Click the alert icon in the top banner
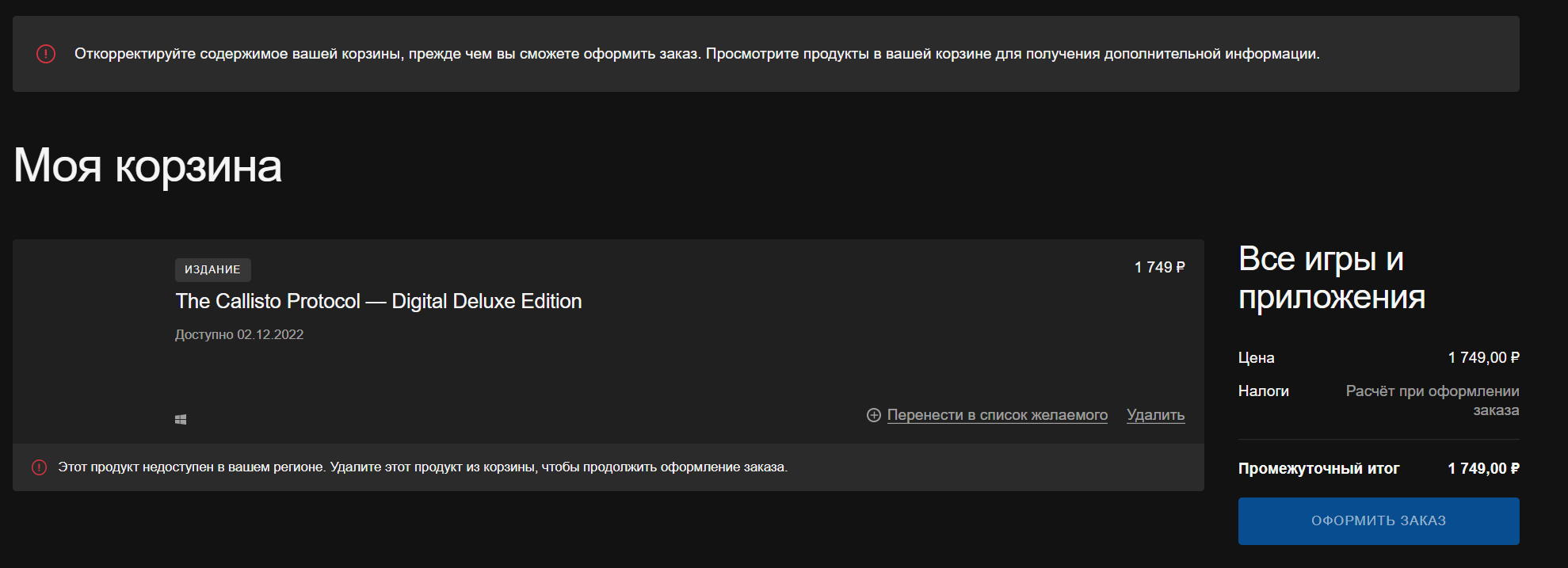1568x568 pixels. 46,54
